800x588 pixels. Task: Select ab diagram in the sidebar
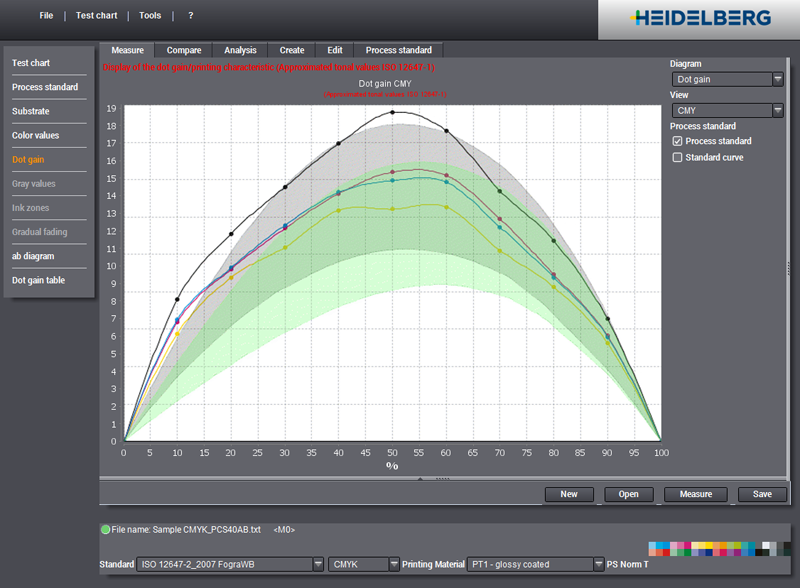tap(33, 256)
